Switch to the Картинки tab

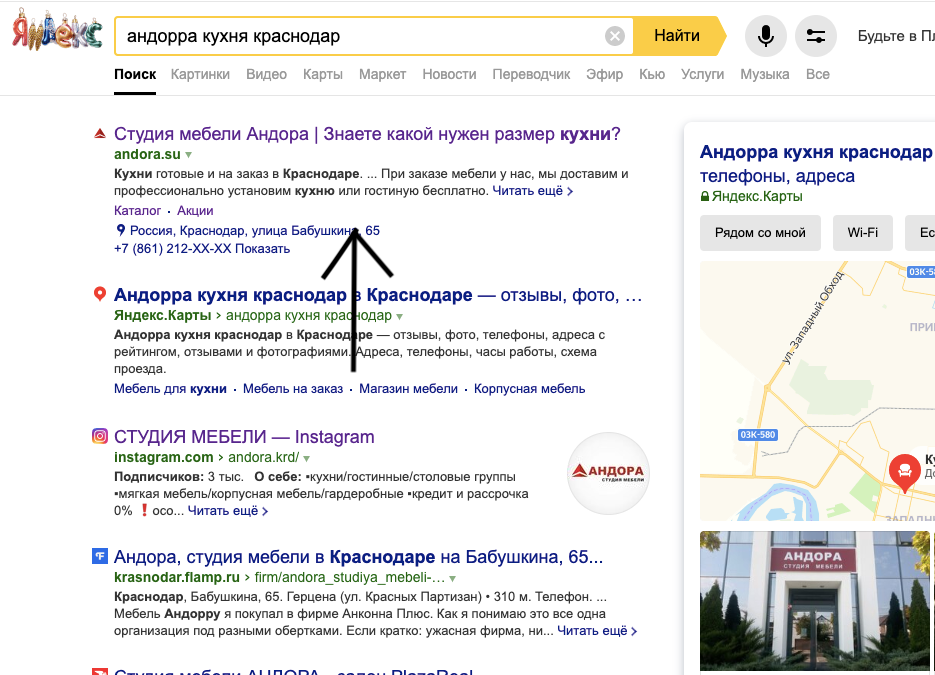pos(199,74)
